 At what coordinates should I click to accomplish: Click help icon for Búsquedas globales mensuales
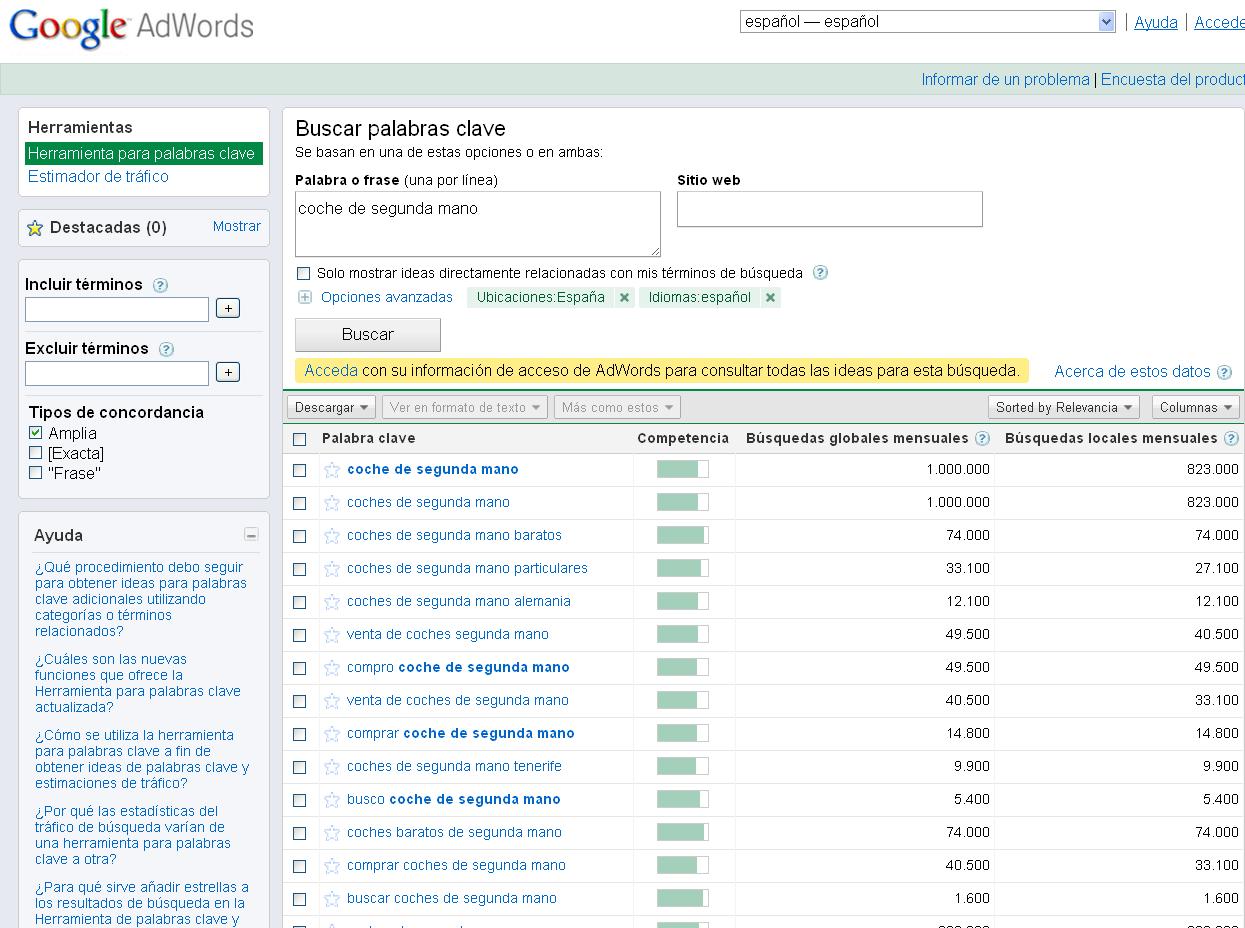coord(982,438)
